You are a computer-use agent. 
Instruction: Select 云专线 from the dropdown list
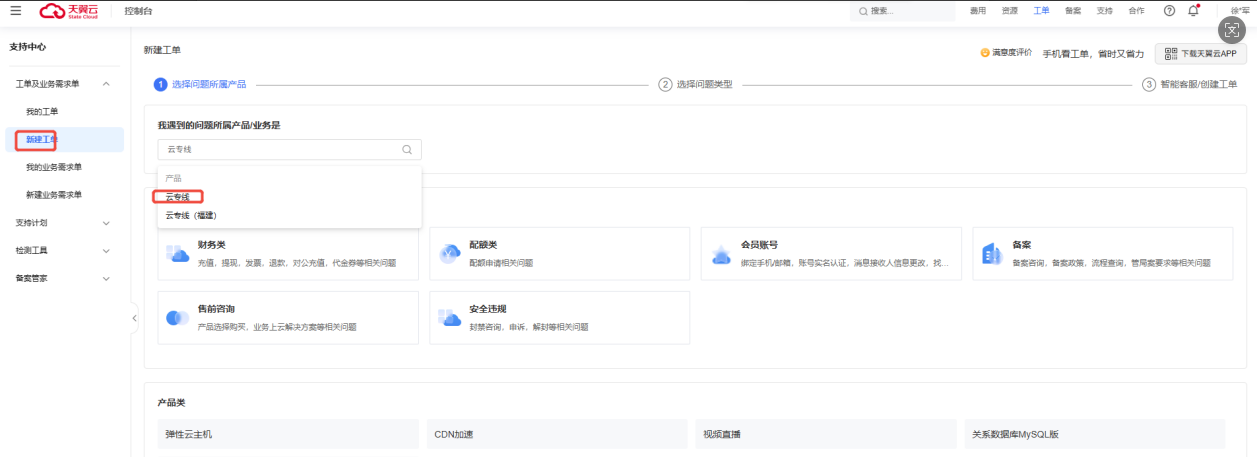(178, 197)
